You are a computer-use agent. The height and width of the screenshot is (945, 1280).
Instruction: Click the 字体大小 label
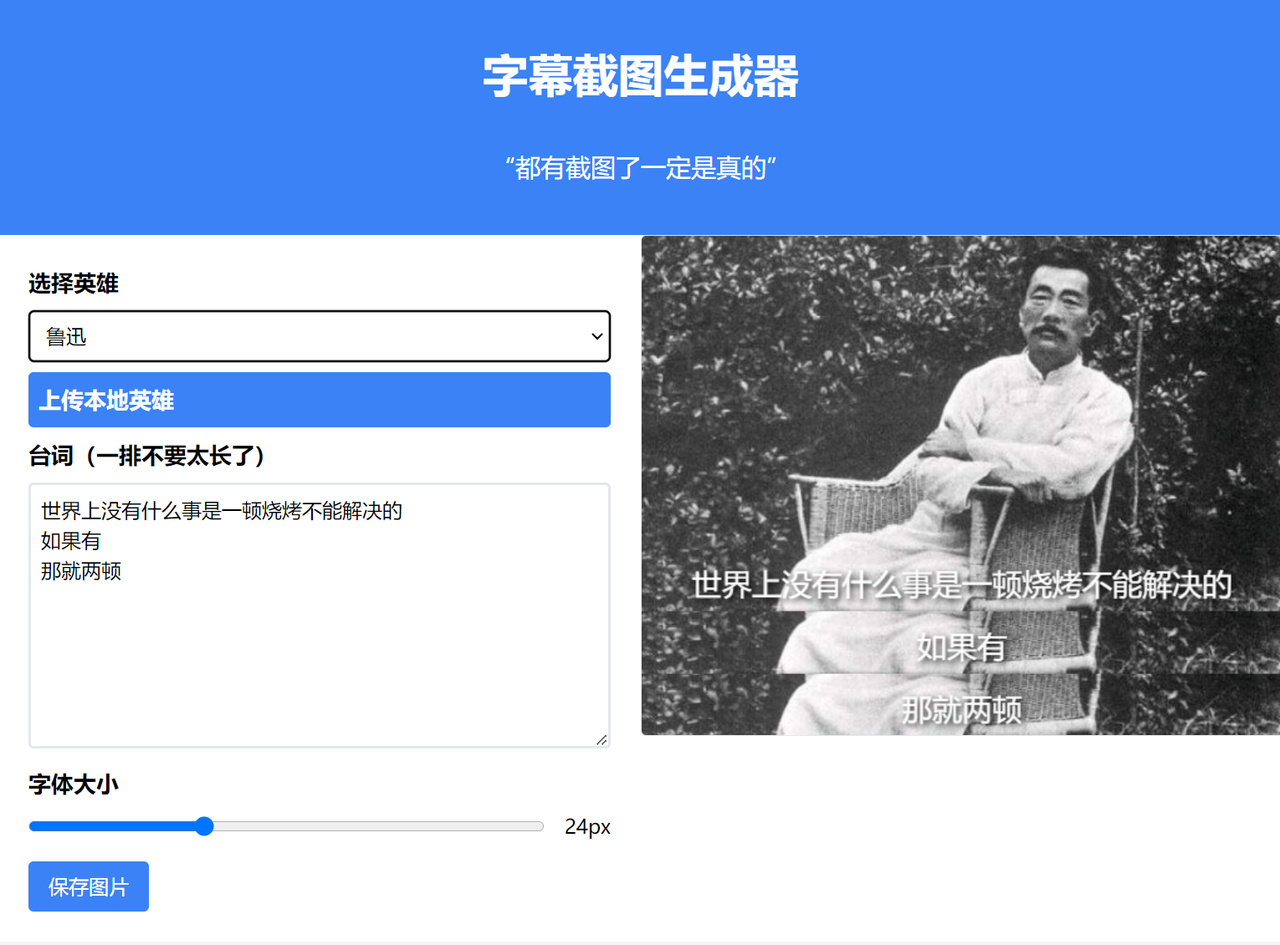coord(73,785)
